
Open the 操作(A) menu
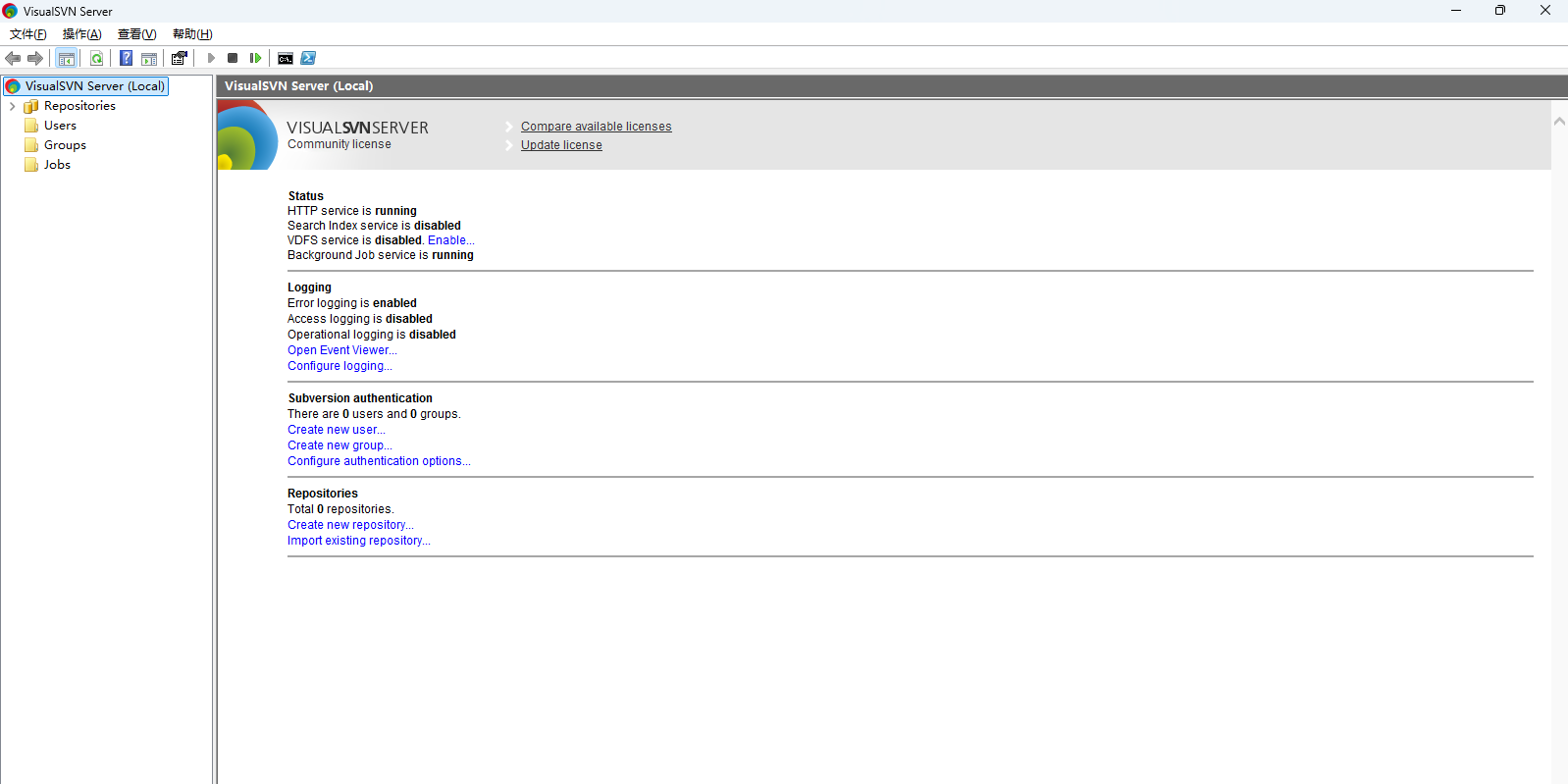click(82, 34)
